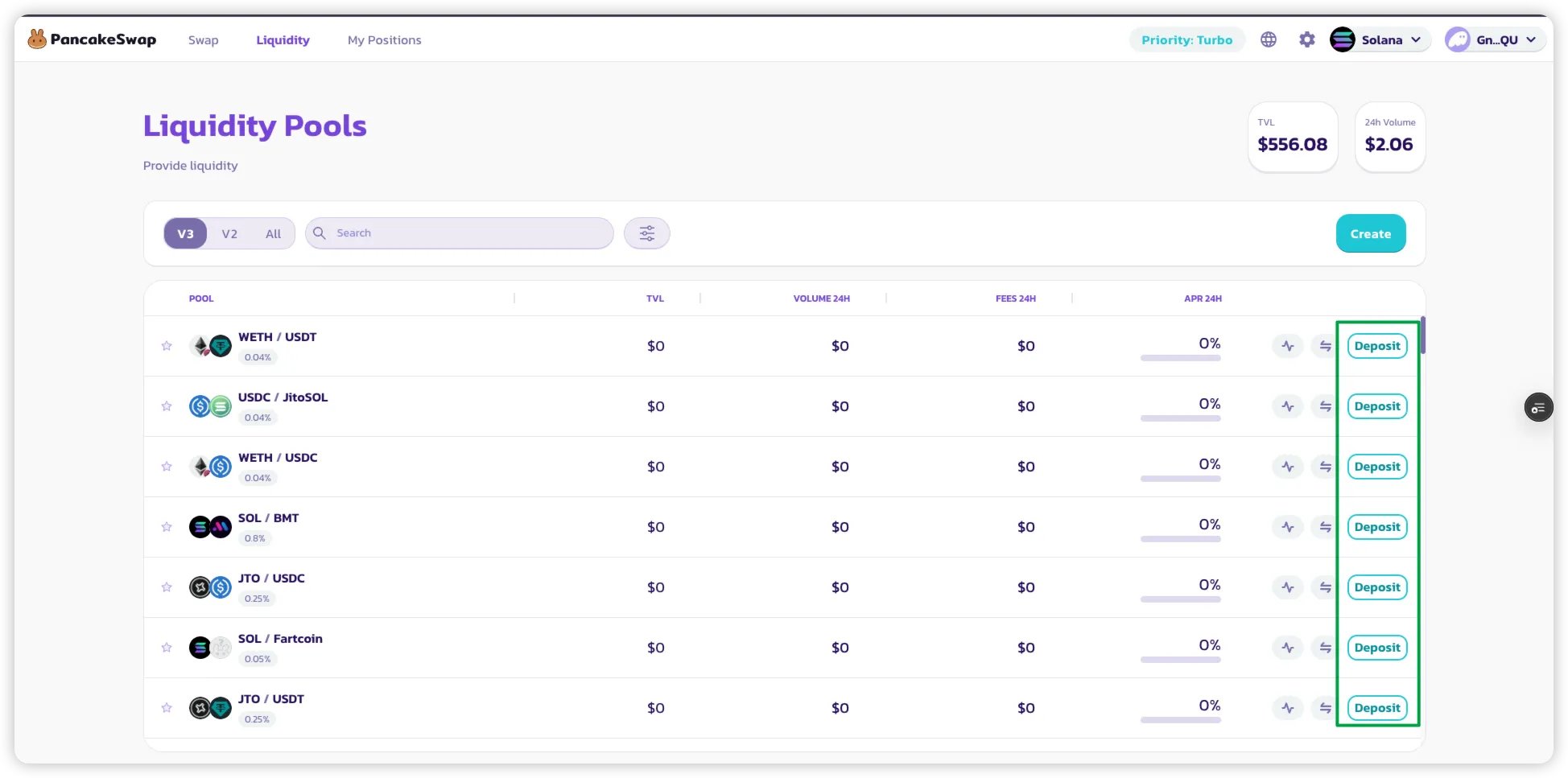Star the SOL / Fartcoin pool
Image resolution: width=1568 pixels, height=778 pixels.
pyautogui.click(x=167, y=648)
